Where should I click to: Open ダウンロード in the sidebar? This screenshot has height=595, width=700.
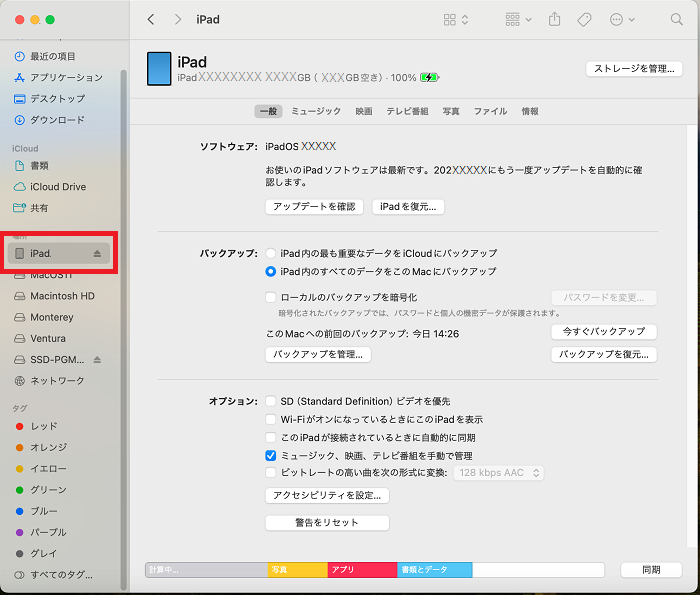pos(49,120)
